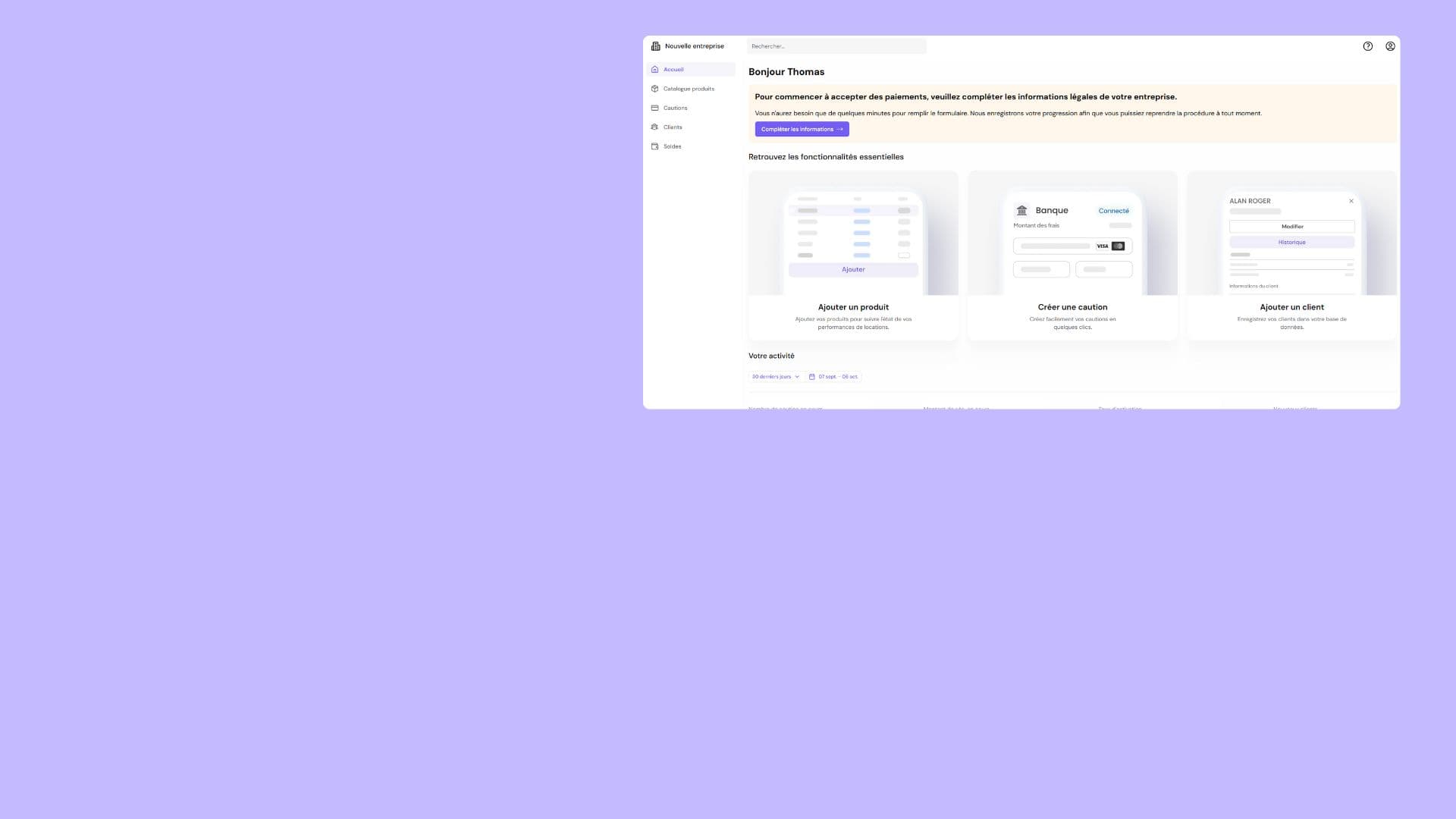
Task: Open the 07 sept. - 06 oct. date picker
Action: click(837, 377)
